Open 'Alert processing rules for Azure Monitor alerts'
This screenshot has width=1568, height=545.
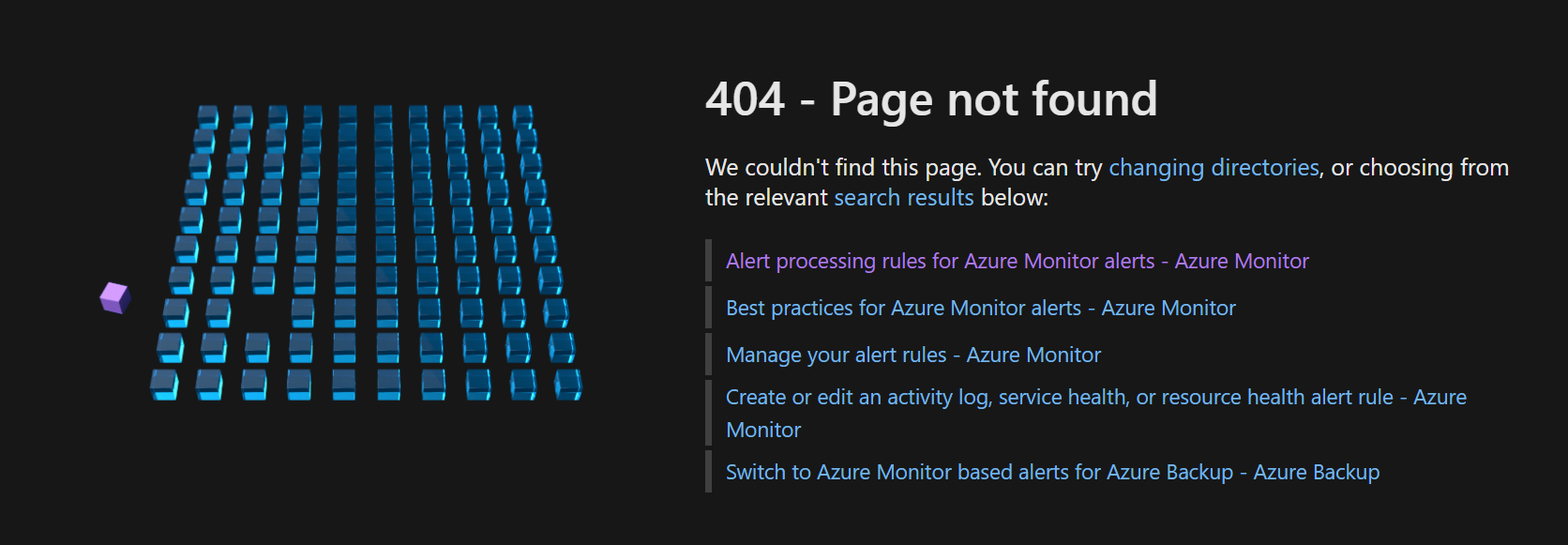coord(1017,261)
